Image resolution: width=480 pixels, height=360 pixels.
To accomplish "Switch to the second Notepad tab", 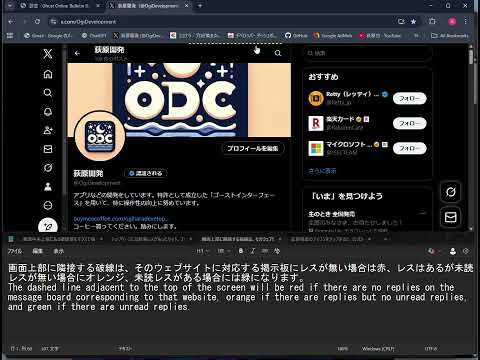I will click(x=148, y=239).
